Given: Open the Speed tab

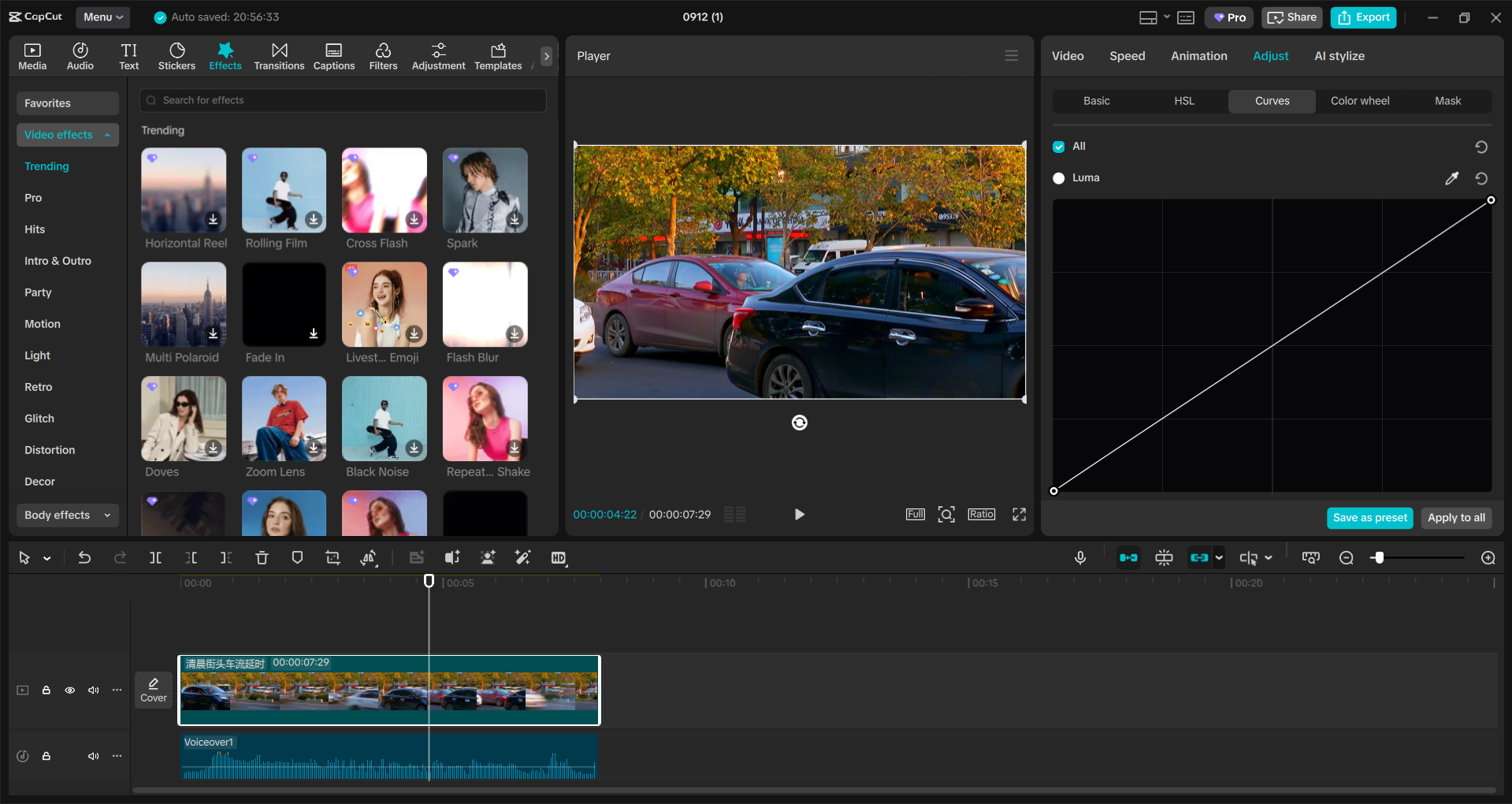Looking at the screenshot, I should coord(1127,55).
